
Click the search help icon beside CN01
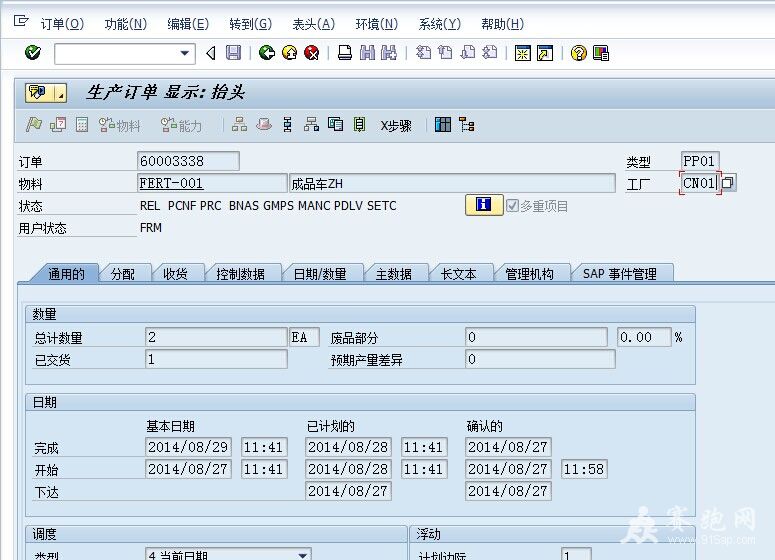coord(728,183)
